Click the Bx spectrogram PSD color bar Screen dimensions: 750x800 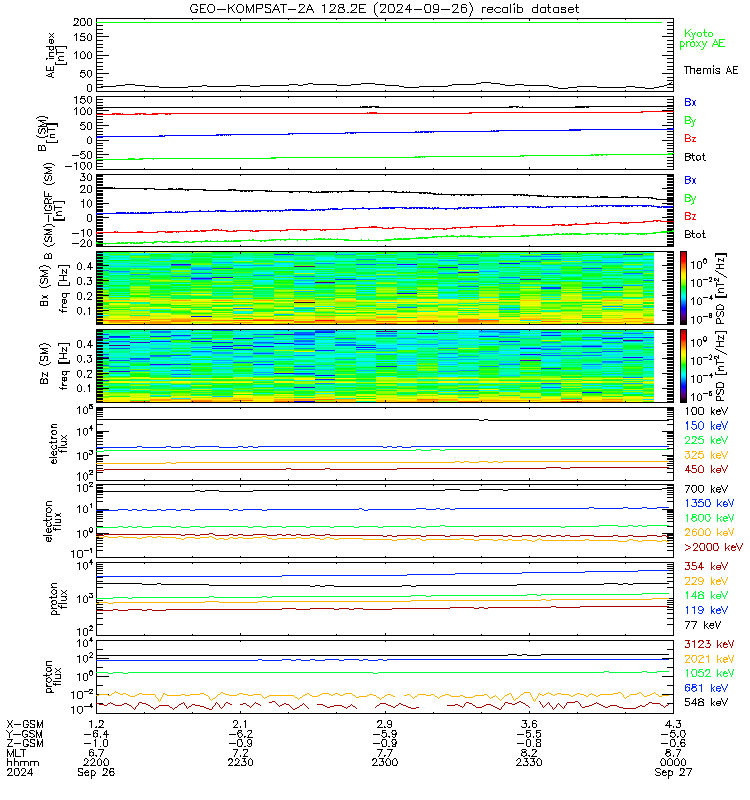[683, 288]
